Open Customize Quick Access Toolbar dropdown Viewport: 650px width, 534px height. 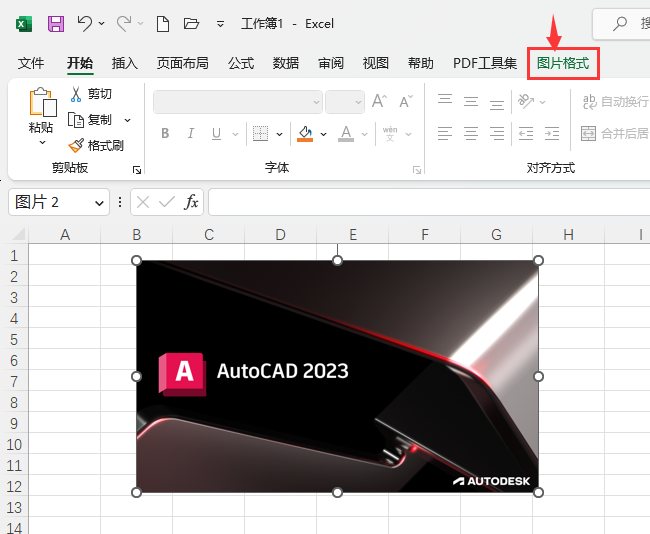click(221, 24)
